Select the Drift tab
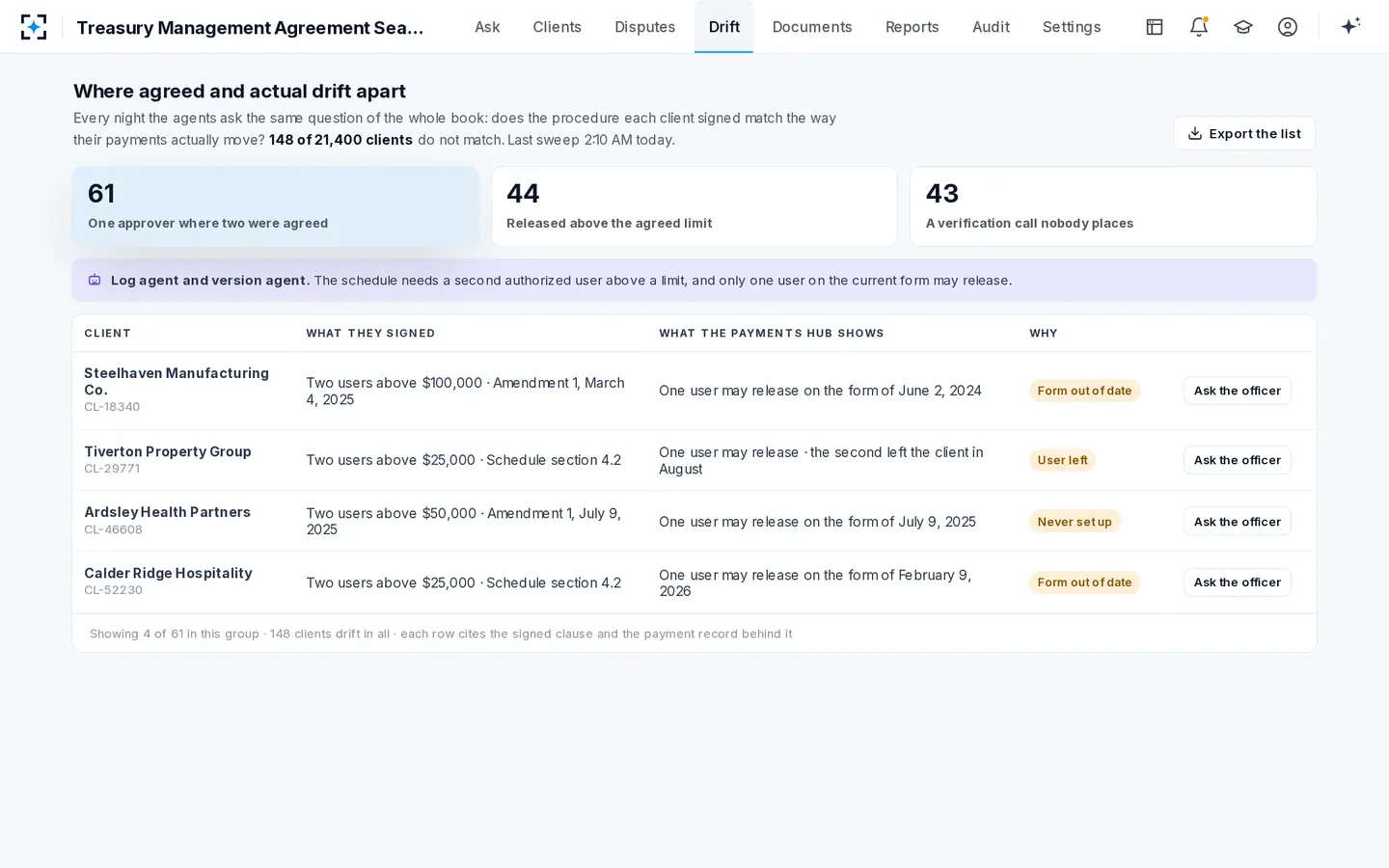Screen dimensions: 1389x868 [723, 27]
